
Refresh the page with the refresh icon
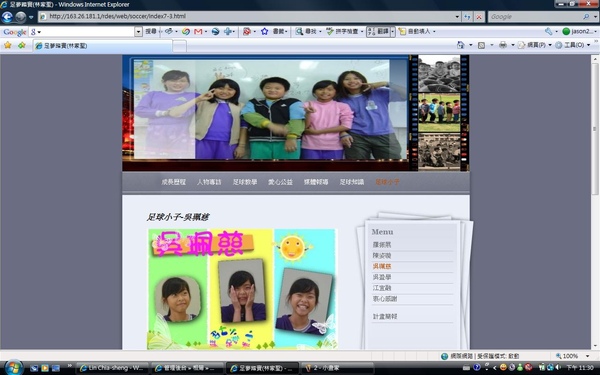coord(468,16)
